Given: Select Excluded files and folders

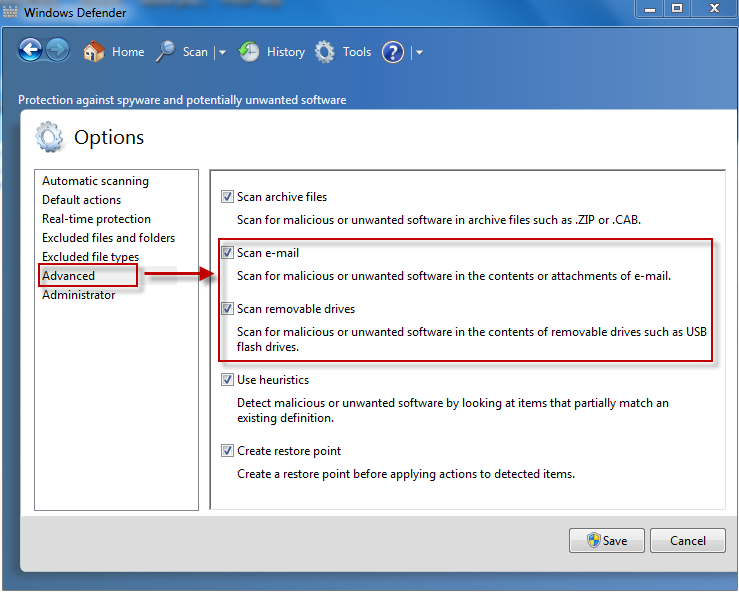Looking at the screenshot, I should (108, 238).
